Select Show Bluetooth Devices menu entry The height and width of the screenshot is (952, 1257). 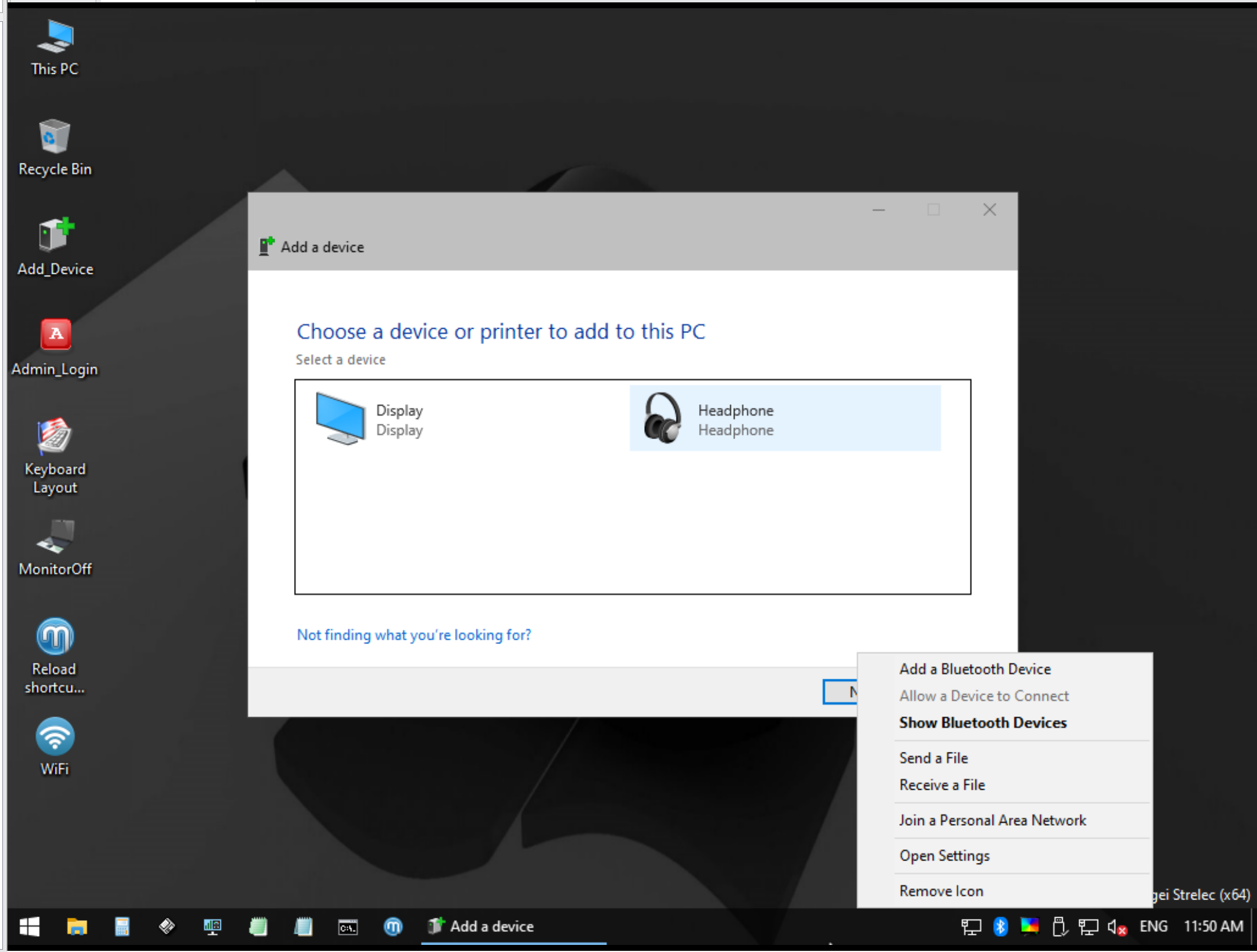coord(982,722)
